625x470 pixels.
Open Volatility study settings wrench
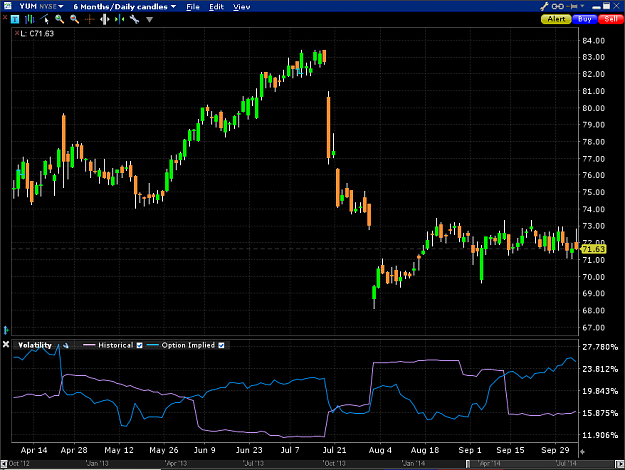65,346
